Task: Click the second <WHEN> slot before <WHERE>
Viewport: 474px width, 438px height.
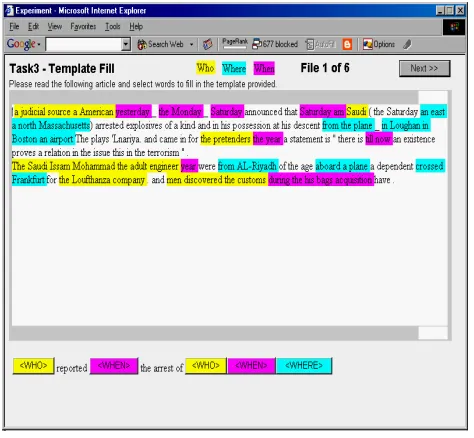Action: pos(251,366)
